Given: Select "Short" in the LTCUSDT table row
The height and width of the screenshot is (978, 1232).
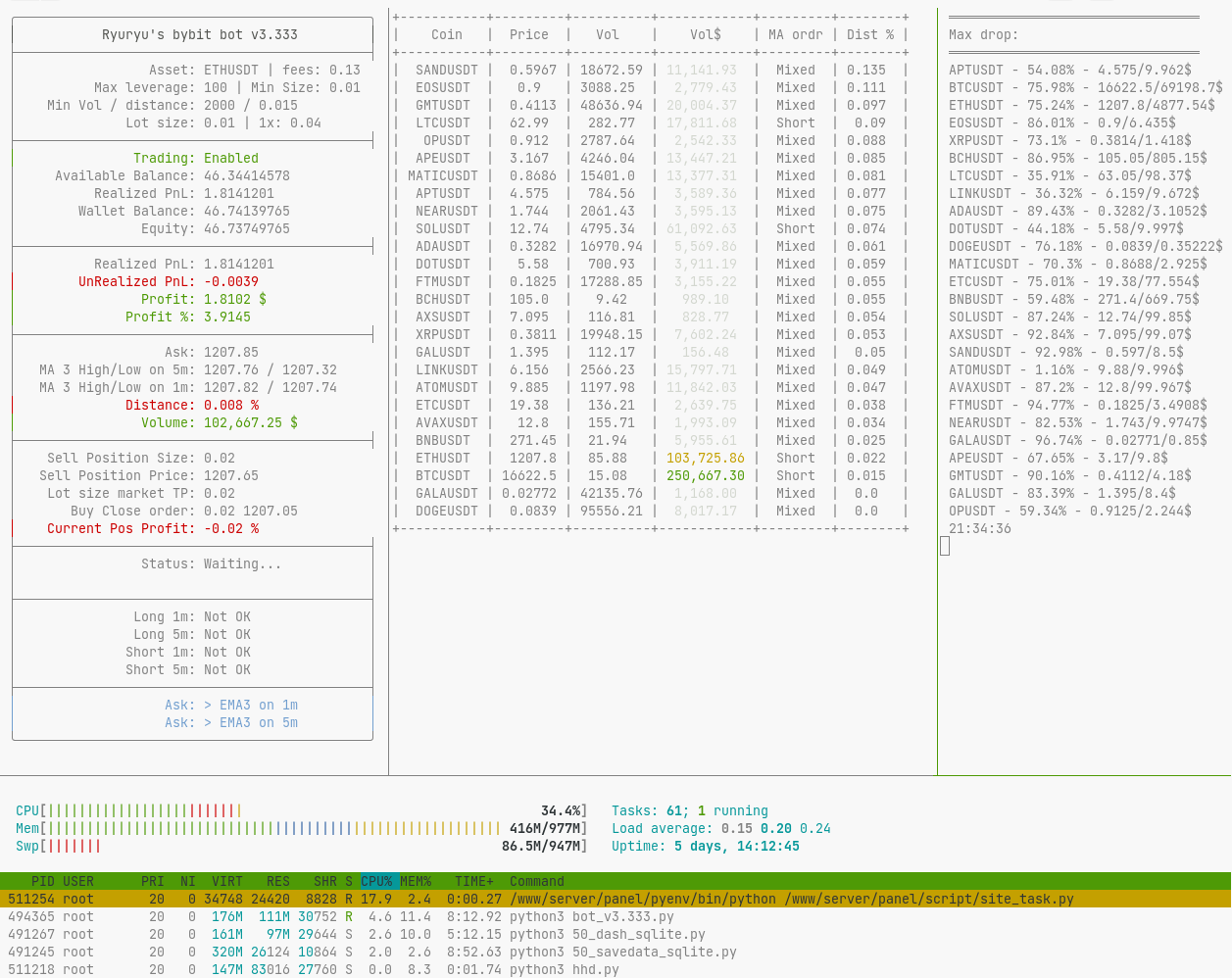Looking at the screenshot, I should point(796,122).
